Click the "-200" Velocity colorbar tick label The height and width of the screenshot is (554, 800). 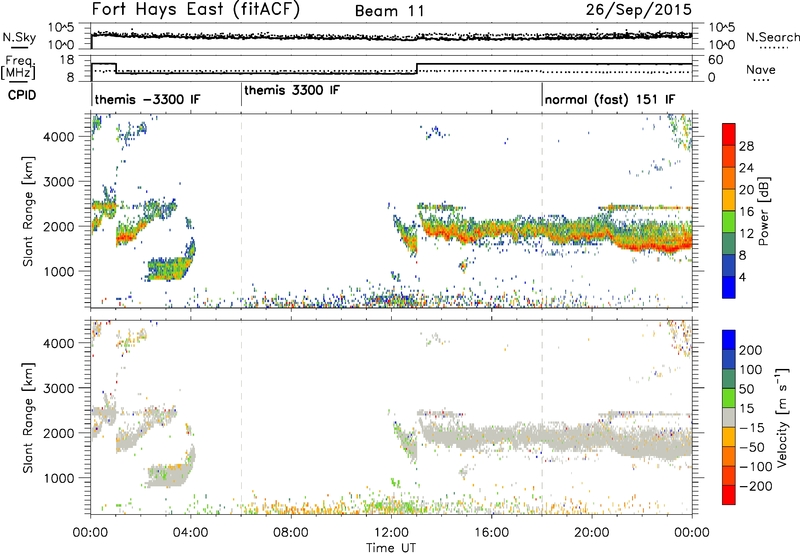756,486
